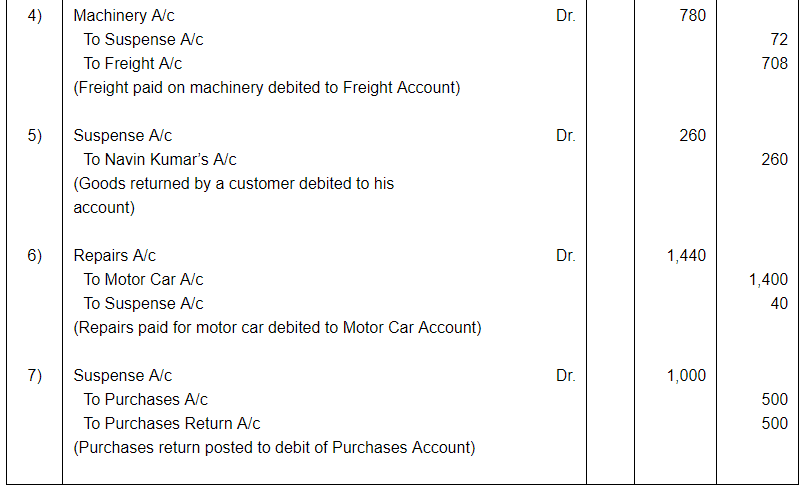Click the credit amount 40
Viewport: 806px width, 492px height.
pyautogui.click(x=779, y=304)
